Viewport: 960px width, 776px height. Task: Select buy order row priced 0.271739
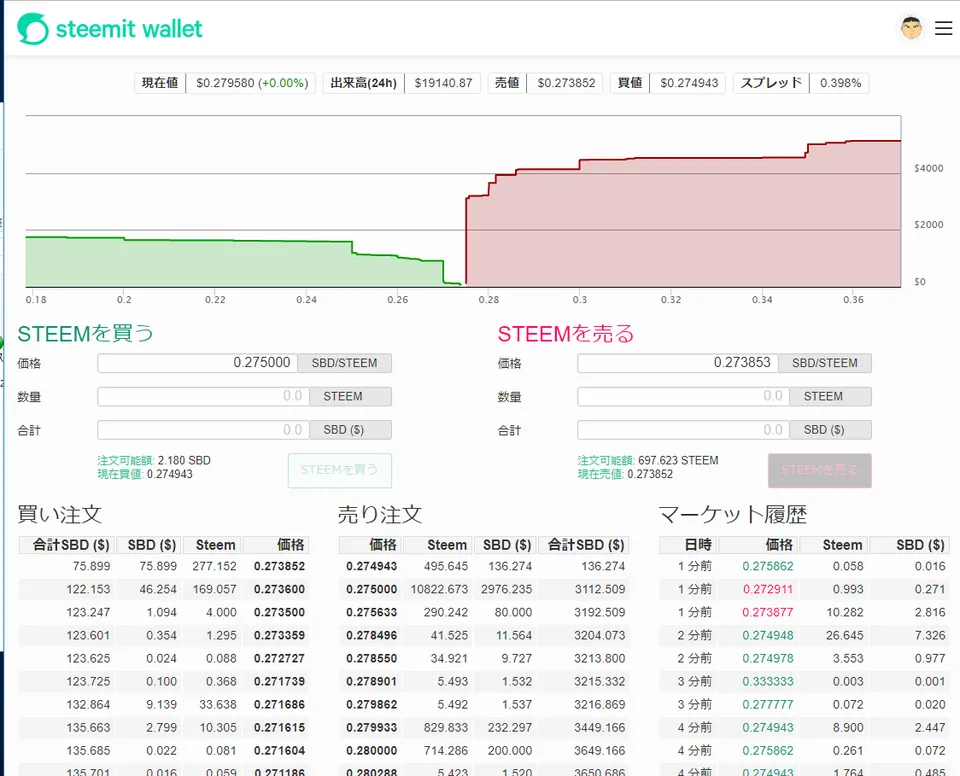163,682
